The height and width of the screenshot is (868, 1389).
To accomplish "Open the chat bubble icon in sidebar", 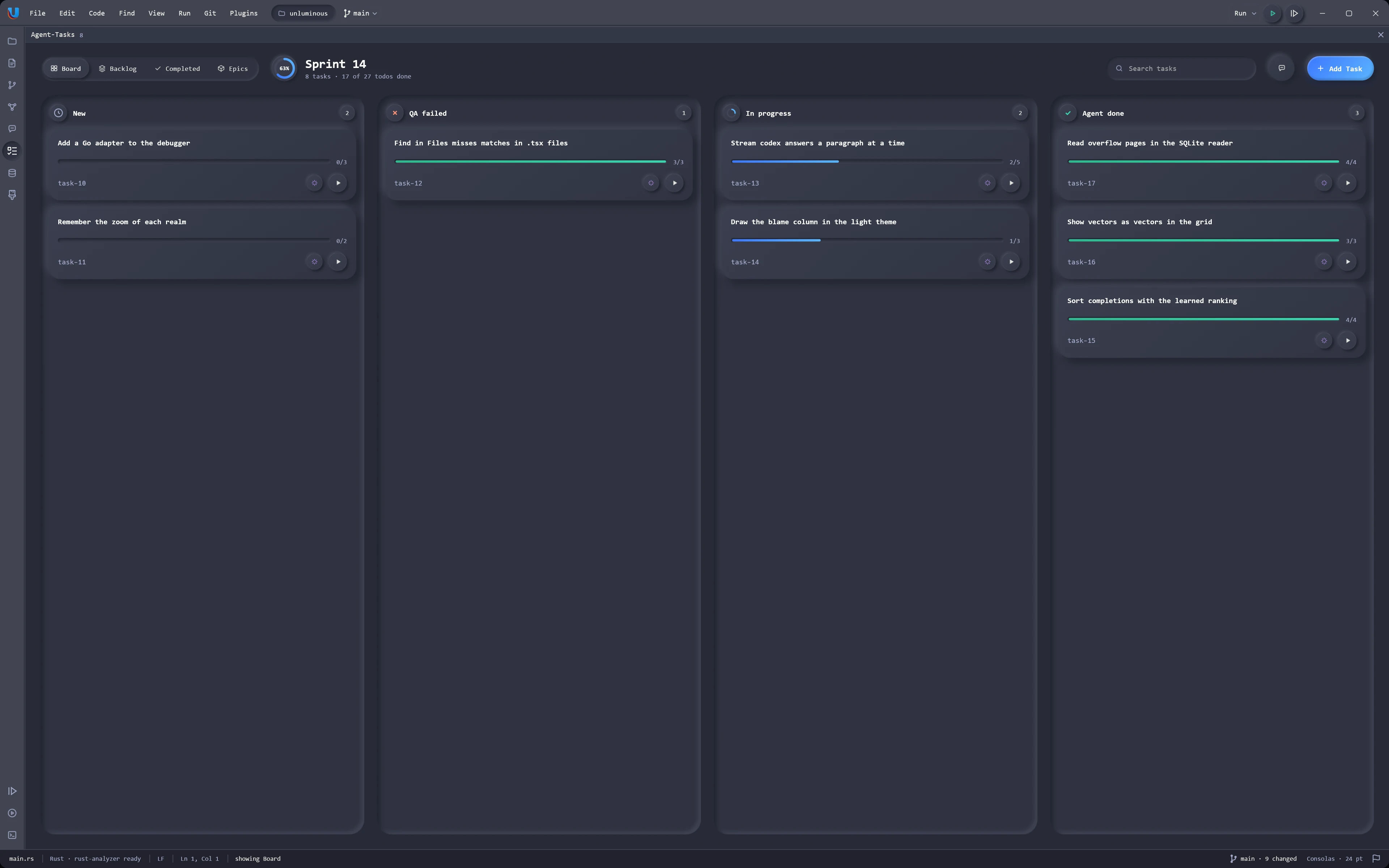I will tap(12, 129).
